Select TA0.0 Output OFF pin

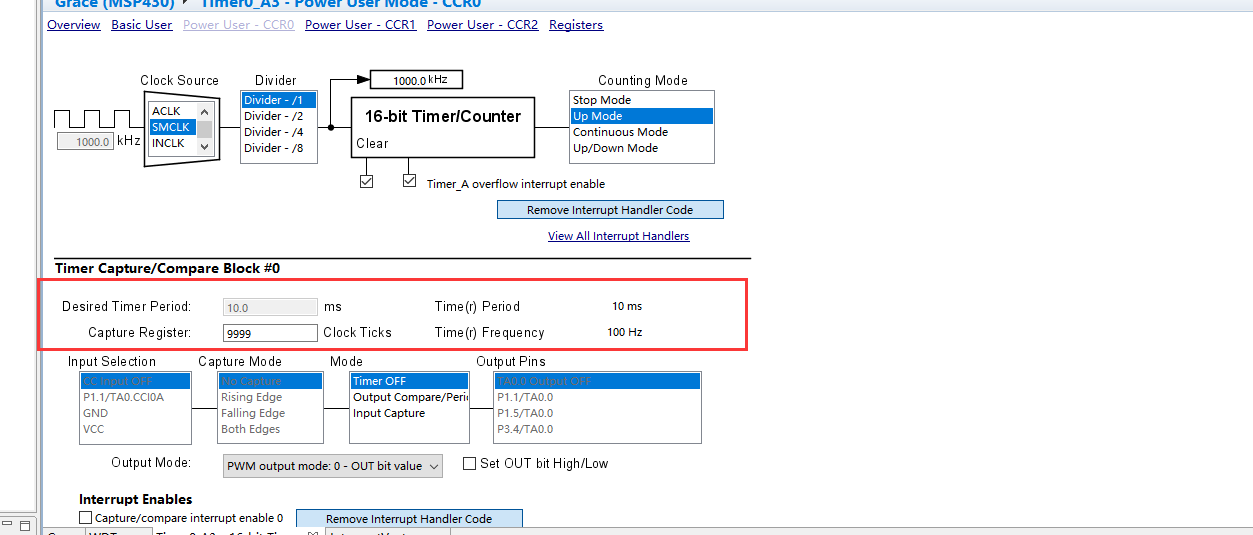pos(597,381)
